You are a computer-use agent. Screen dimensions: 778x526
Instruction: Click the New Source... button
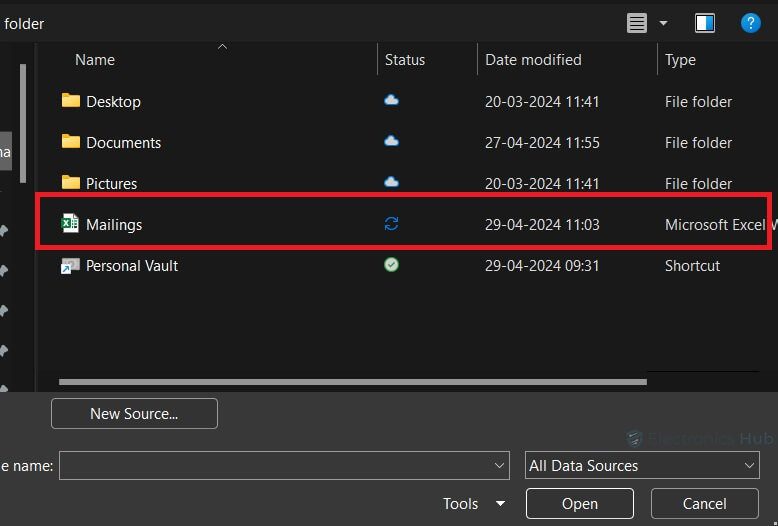pyautogui.click(x=134, y=413)
